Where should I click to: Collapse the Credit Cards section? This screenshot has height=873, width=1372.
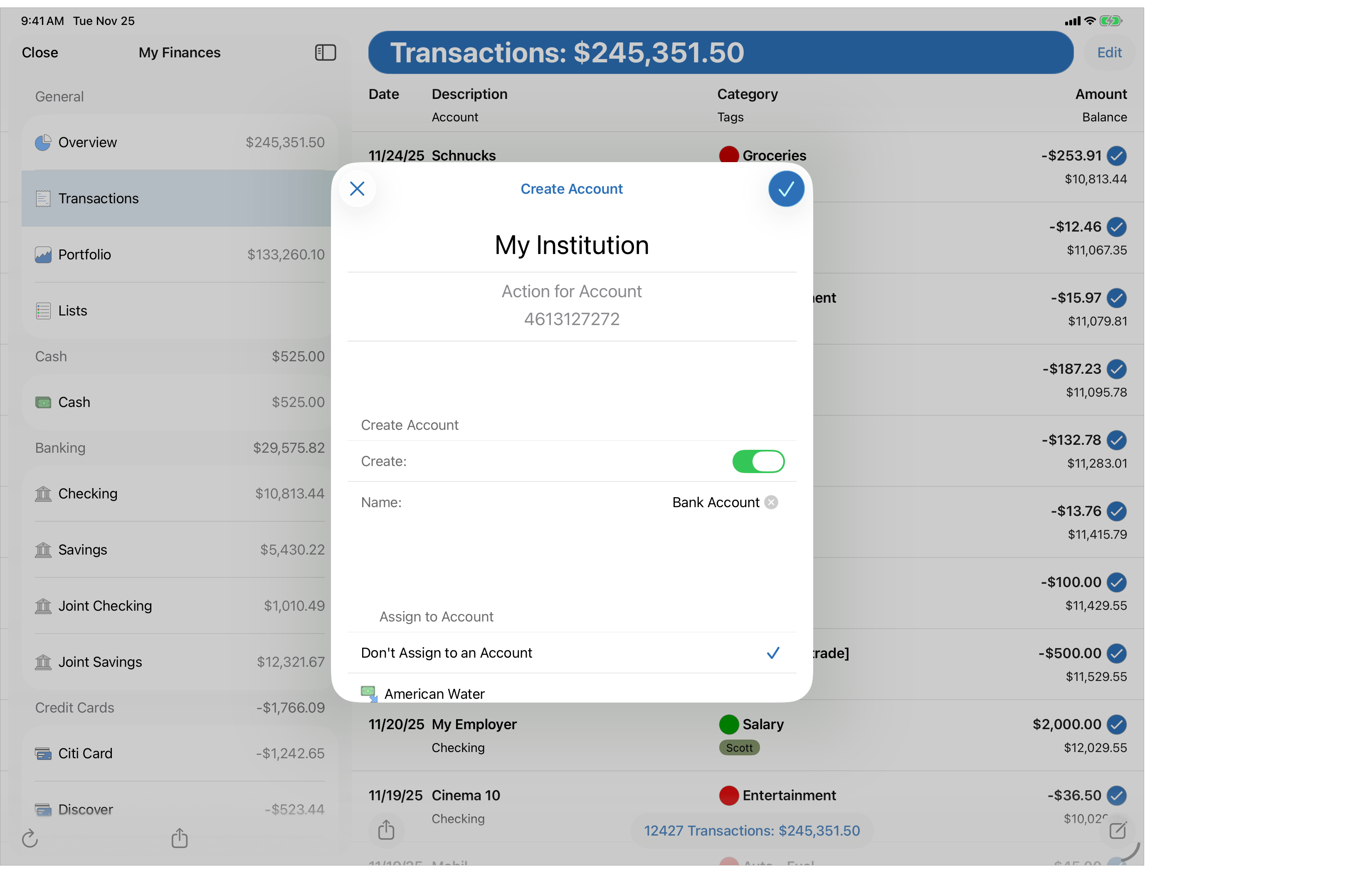coord(75,707)
